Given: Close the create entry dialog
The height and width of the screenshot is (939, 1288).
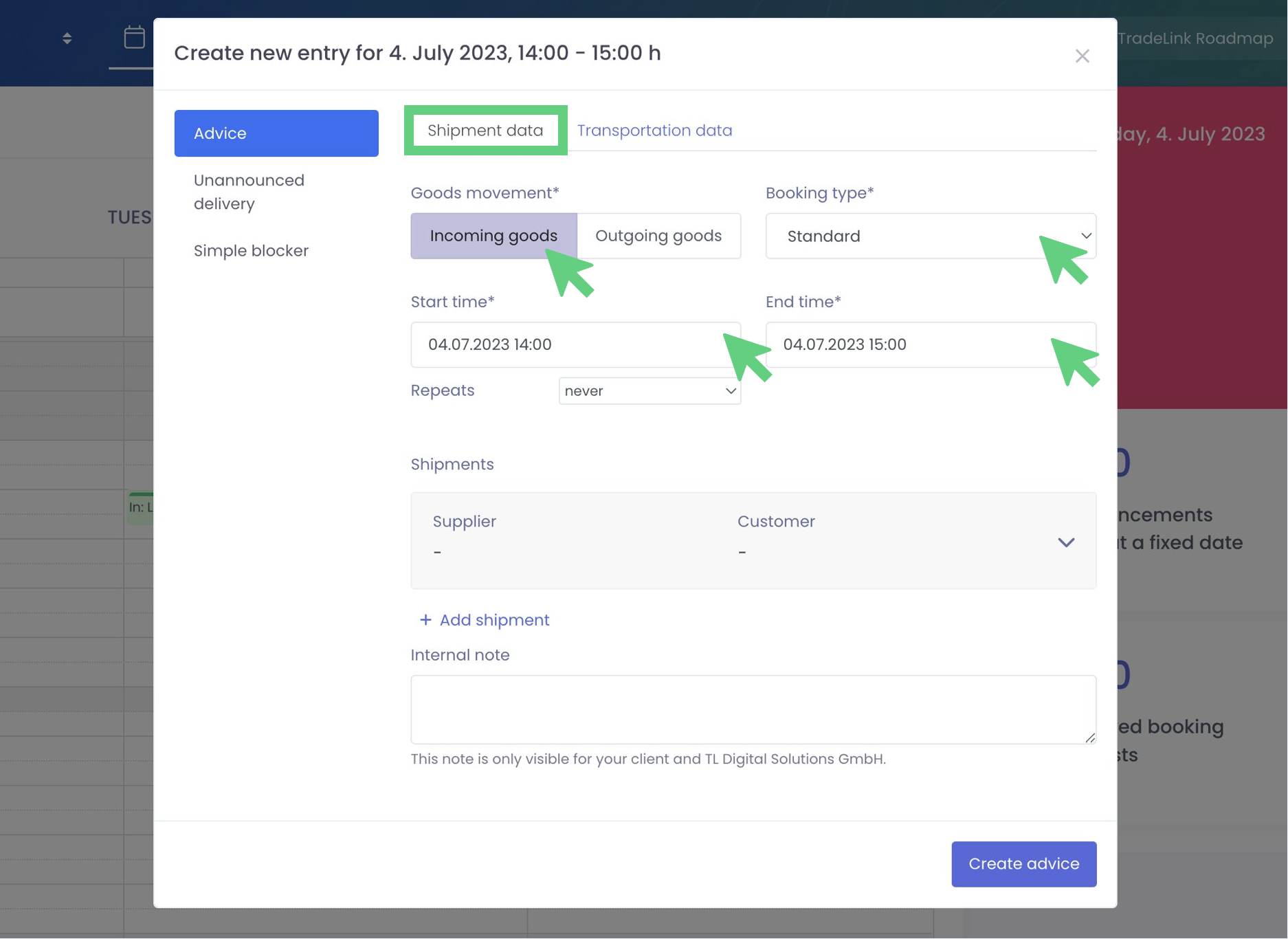Looking at the screenshot, I should (x=1082, y=56).
